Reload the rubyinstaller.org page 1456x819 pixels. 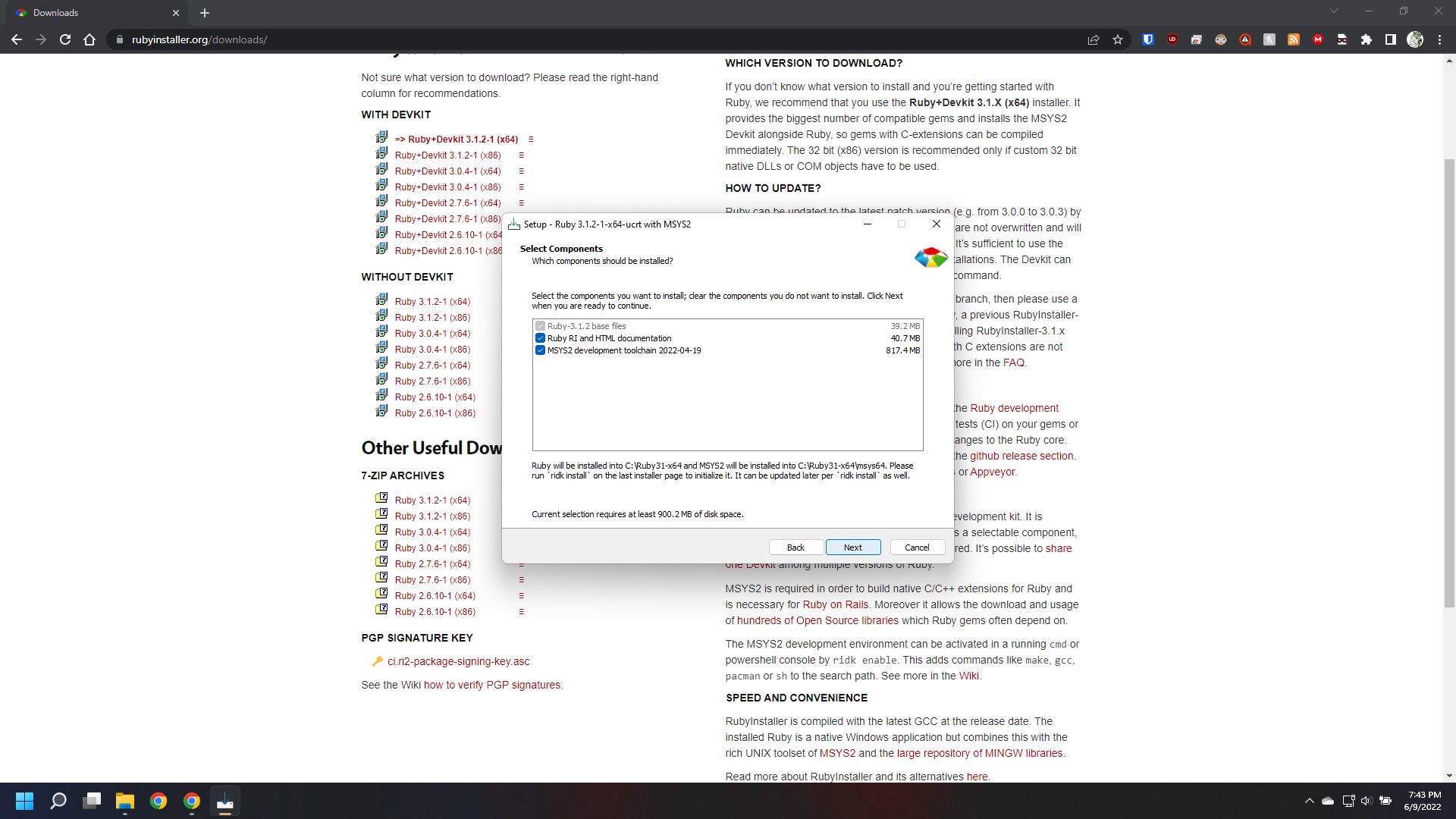(65, 39)
